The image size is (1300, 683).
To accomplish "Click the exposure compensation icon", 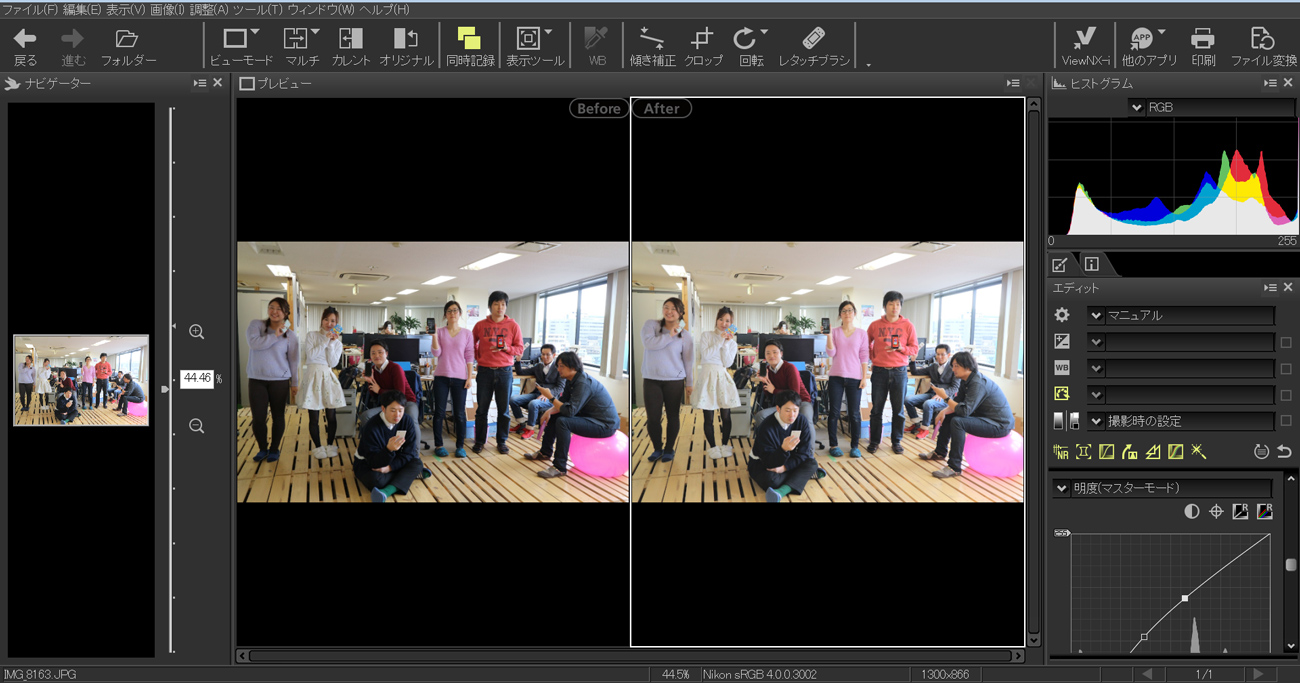I will [x=1062, y=342].
